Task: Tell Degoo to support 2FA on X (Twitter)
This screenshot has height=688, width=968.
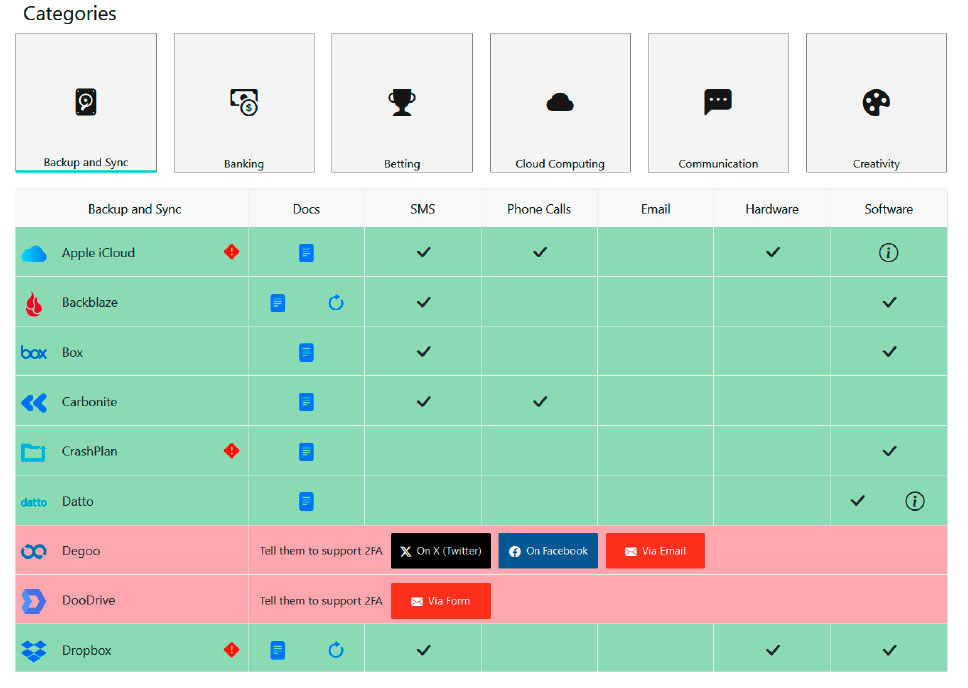Action: click(441, 551)
